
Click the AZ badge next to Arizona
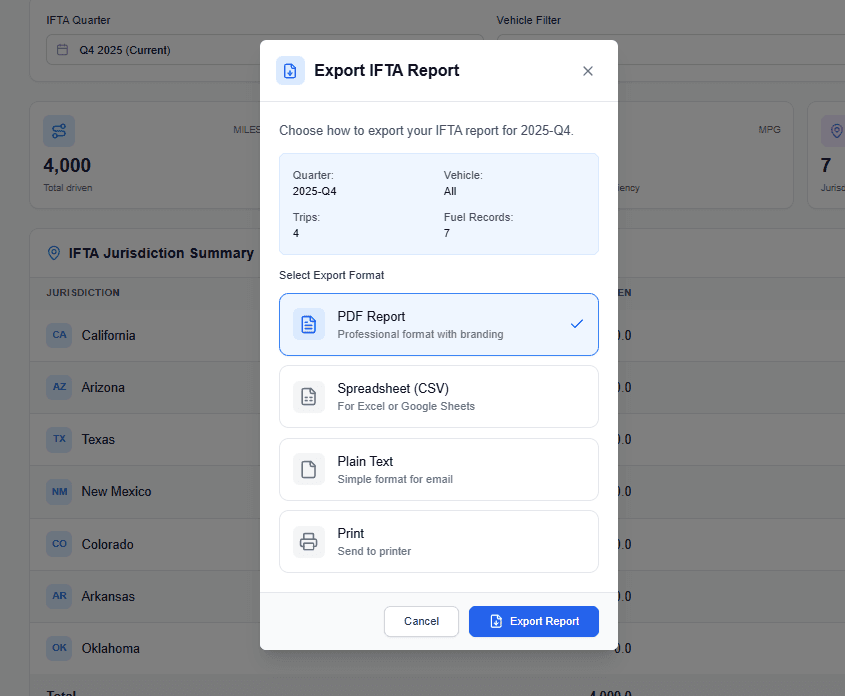(x=59, y=387)
